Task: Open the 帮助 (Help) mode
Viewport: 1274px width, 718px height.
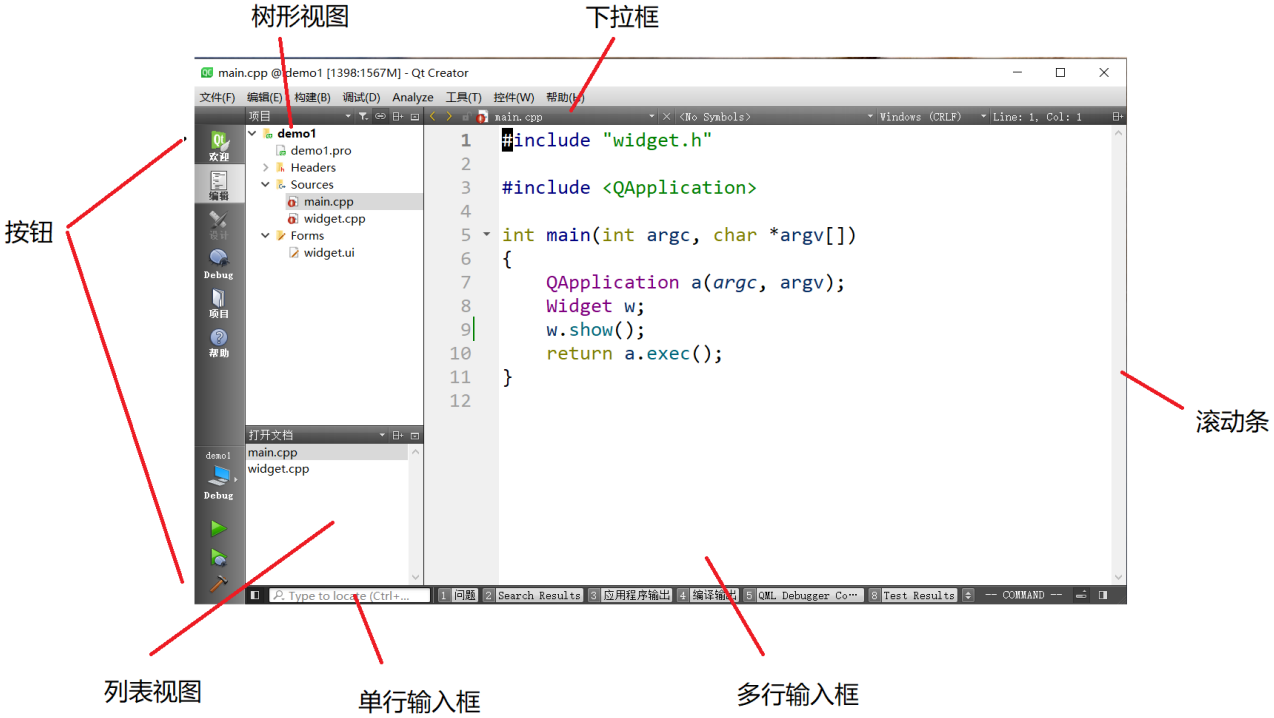Action: click(x=218, y=343)
